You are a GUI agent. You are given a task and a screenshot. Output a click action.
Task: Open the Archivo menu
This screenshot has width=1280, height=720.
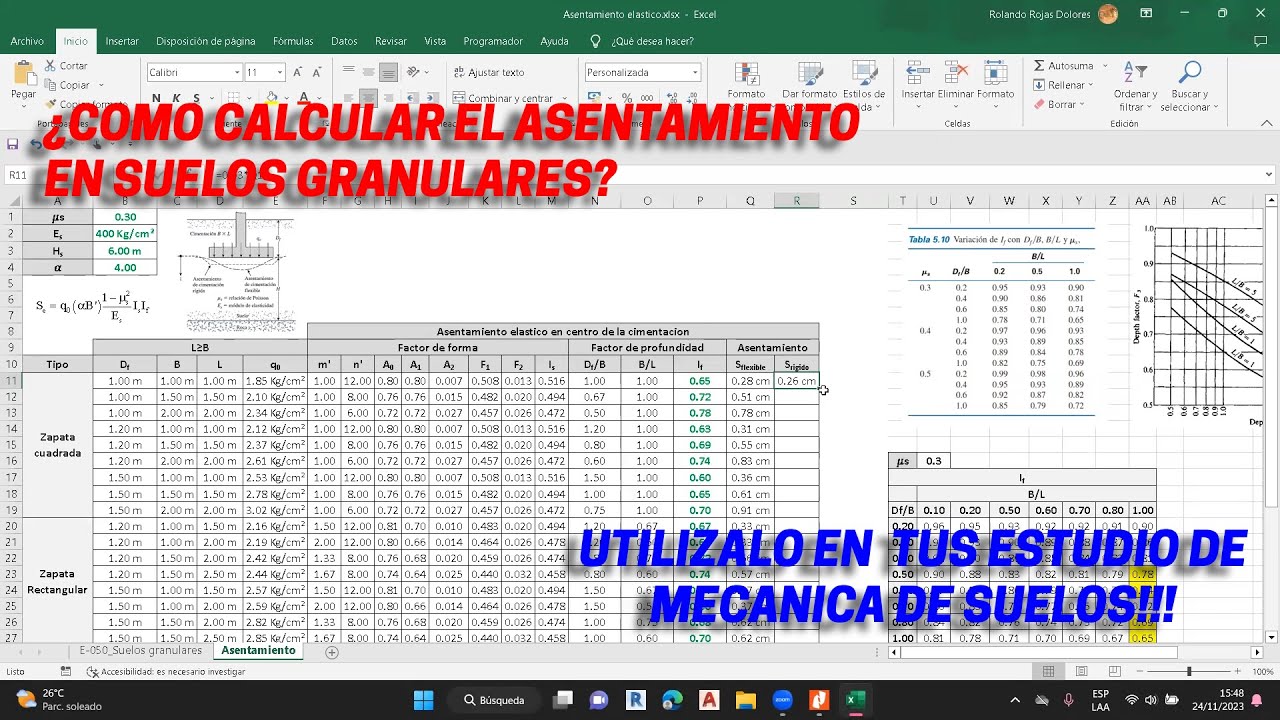(x=27, y=41)
